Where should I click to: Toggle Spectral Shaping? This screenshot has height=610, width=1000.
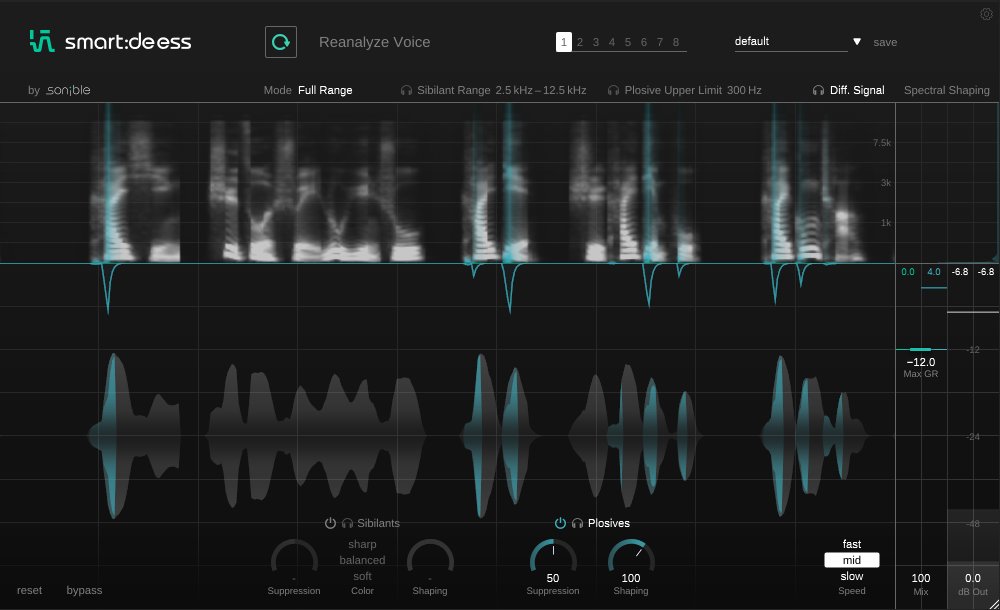tap(946, 91)
